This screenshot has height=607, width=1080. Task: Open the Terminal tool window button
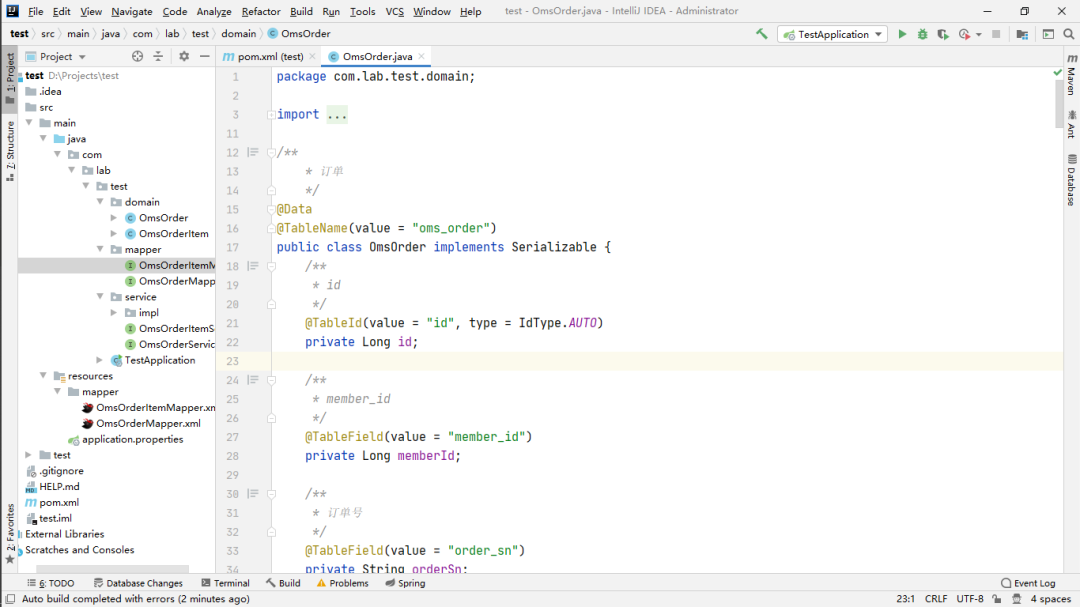pos(225,583)
